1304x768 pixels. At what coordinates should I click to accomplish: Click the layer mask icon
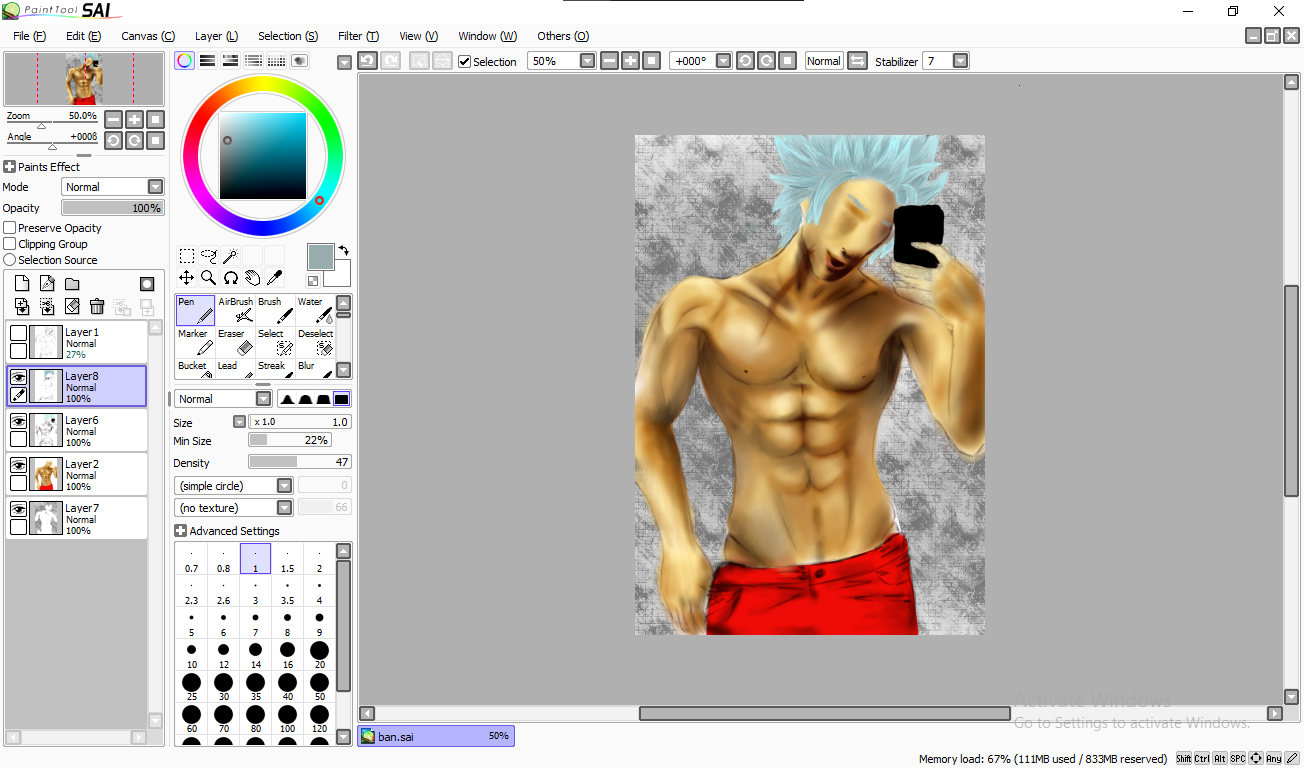click(147, 284)
